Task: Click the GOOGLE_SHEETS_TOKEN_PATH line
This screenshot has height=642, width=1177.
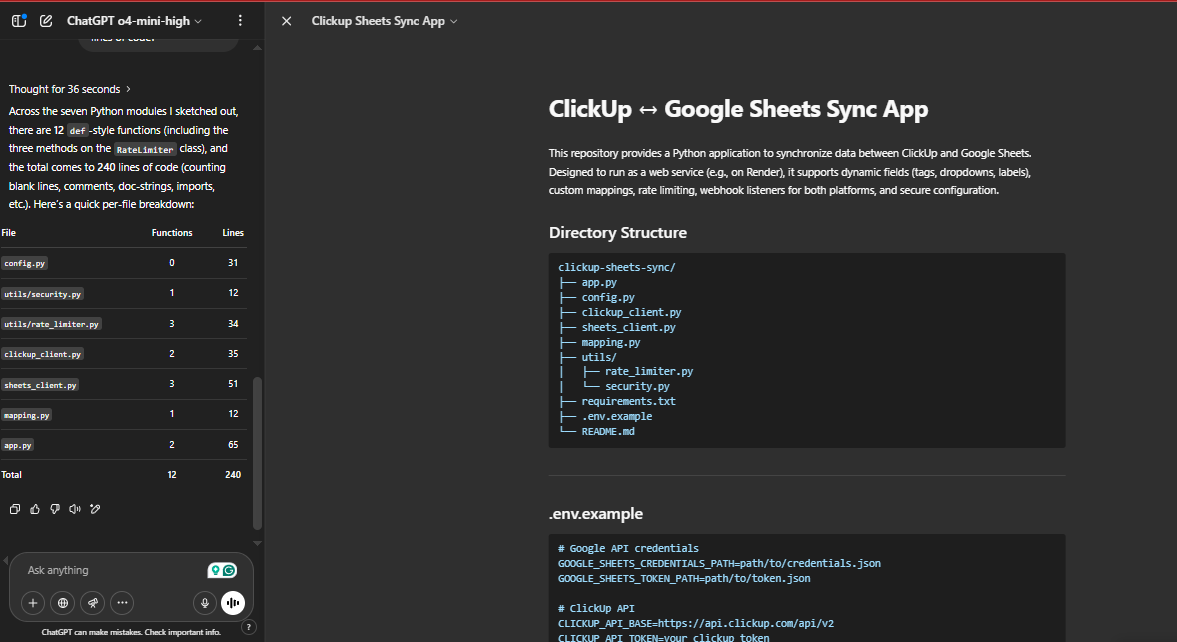Action: coord(684,578)
